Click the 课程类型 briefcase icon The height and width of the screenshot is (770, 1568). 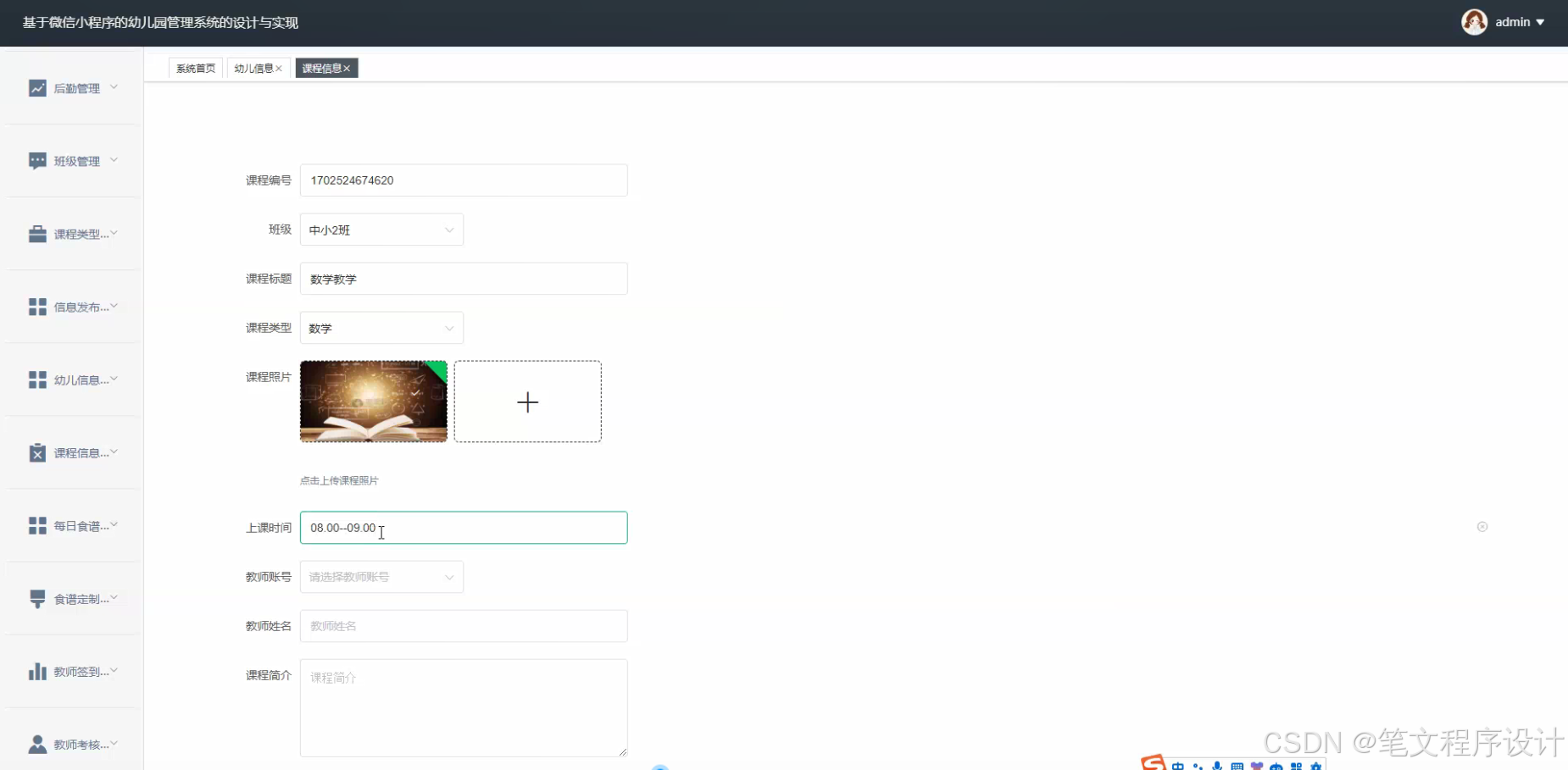click(37, 234)
